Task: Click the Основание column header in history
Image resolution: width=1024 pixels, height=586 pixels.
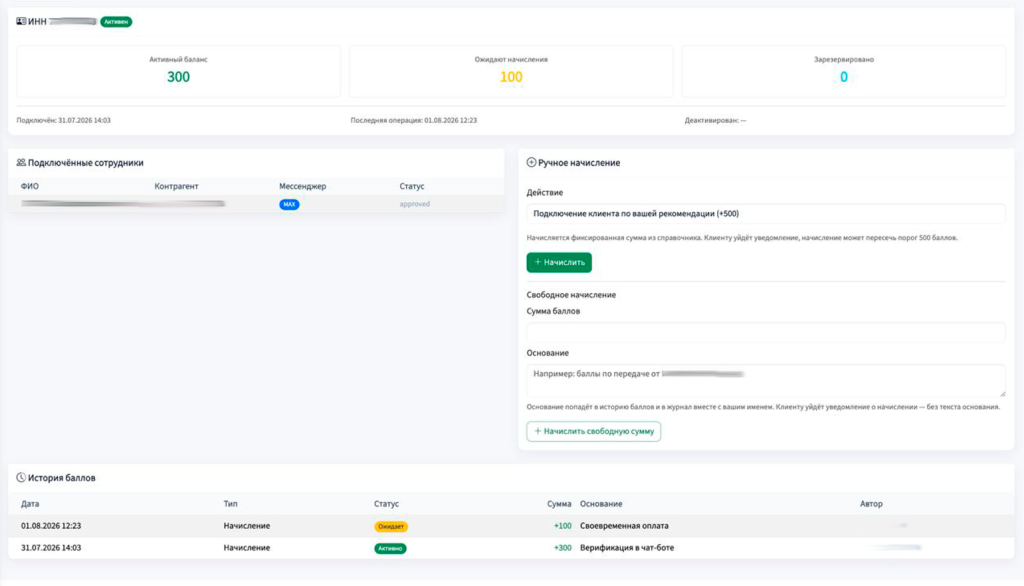Action: pyautogui.click(x=601, y=504)
